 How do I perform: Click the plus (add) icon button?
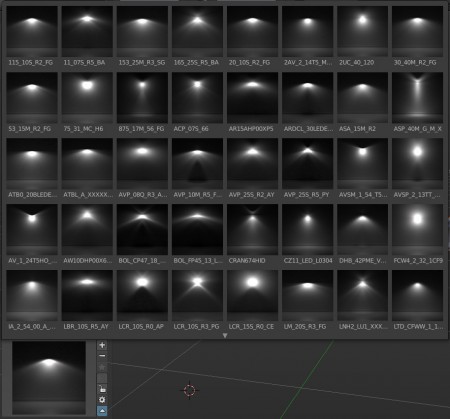102,345
